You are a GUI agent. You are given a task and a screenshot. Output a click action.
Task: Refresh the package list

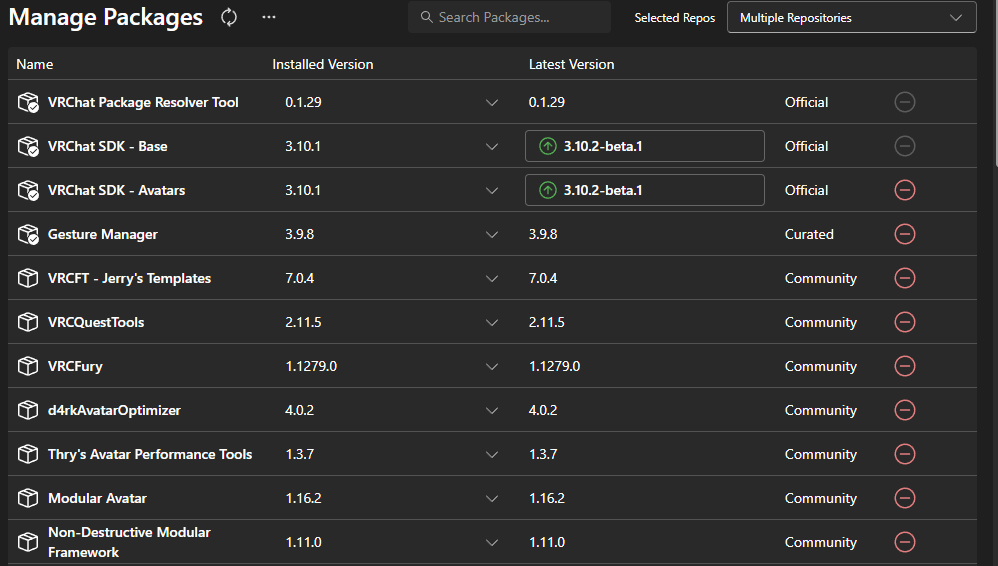pos(229,17)
